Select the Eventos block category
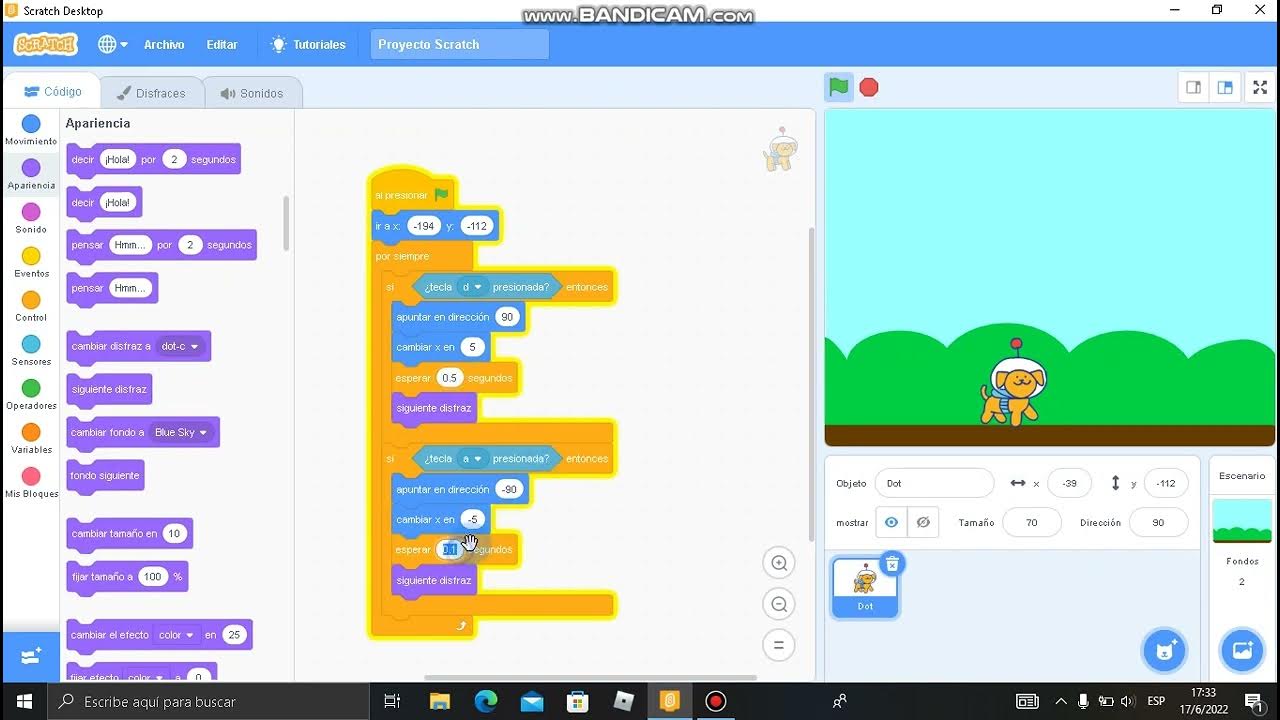Viewport: 1280px width, 720px height. click(x=31, y=262)
